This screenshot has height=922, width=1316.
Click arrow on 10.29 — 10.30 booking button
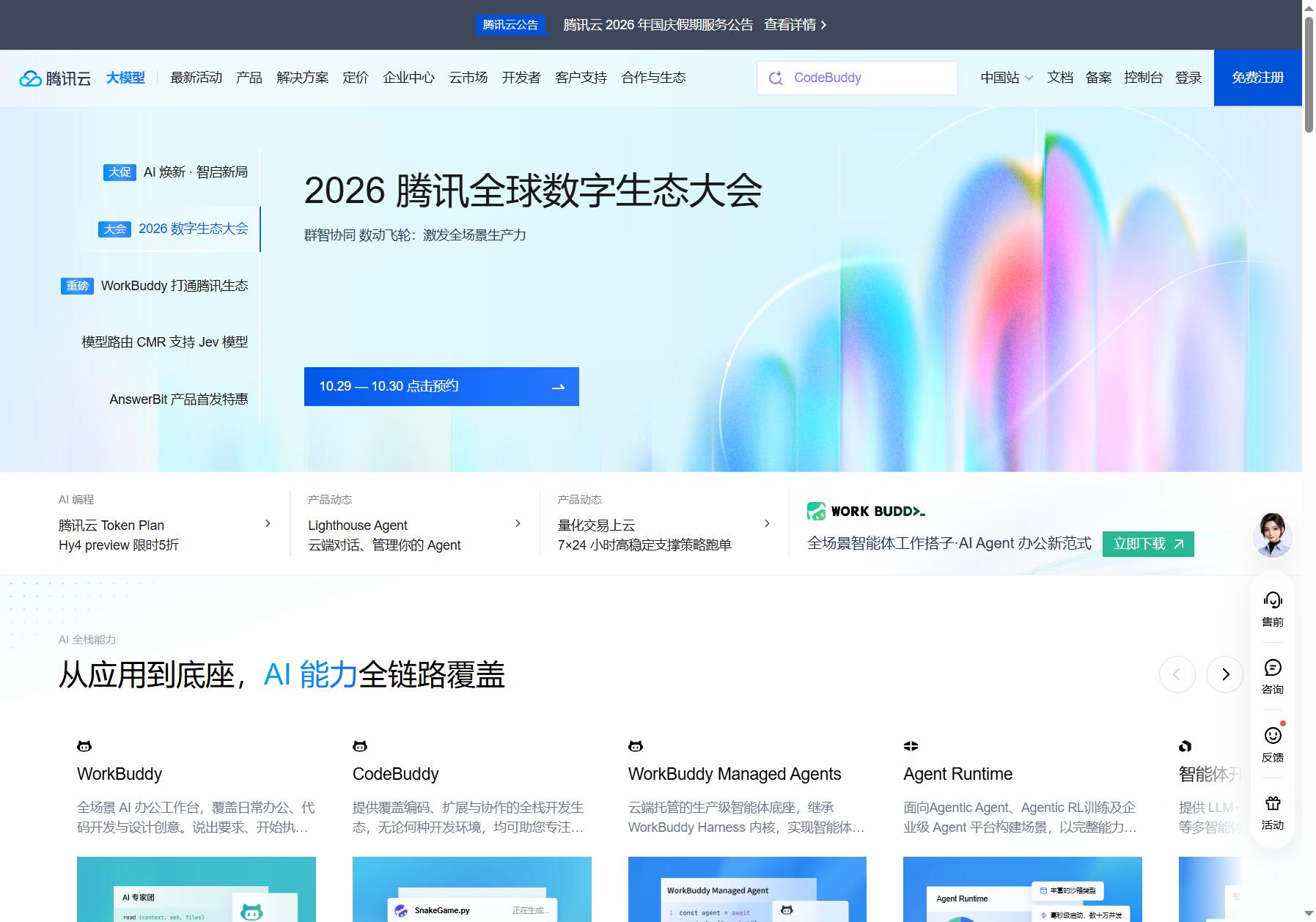[x=559, y=387]
